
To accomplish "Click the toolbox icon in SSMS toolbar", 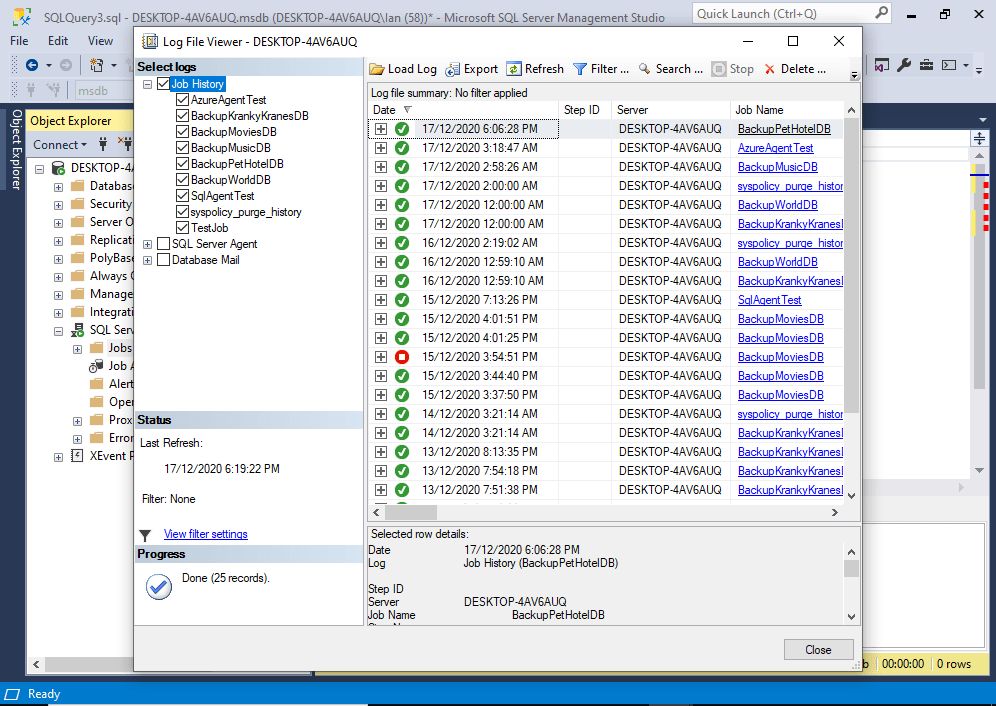I will tap(926, 65).
